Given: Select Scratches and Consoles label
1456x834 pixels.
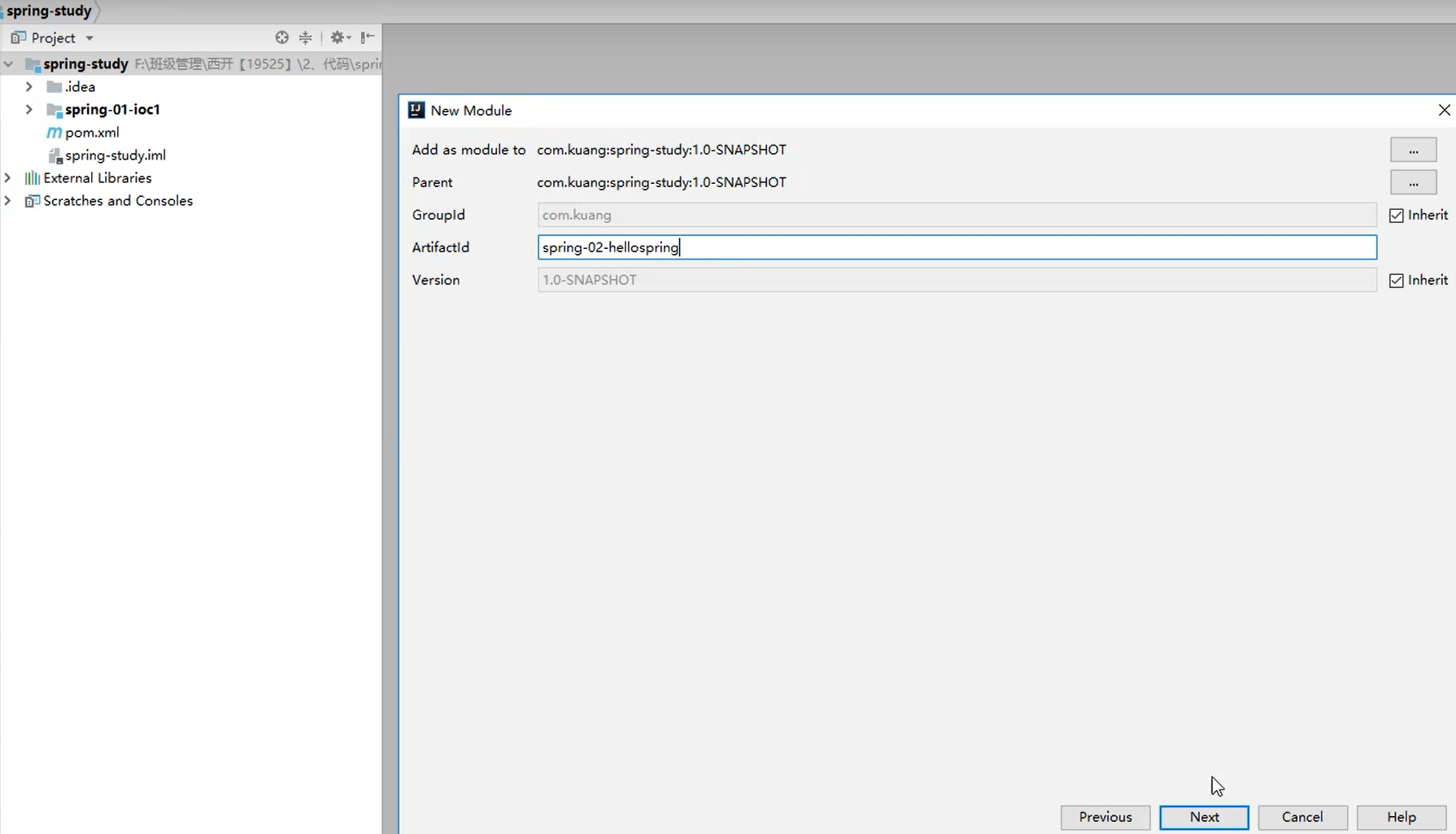Looking at the screenshot, I should click(x=118, y=200).
